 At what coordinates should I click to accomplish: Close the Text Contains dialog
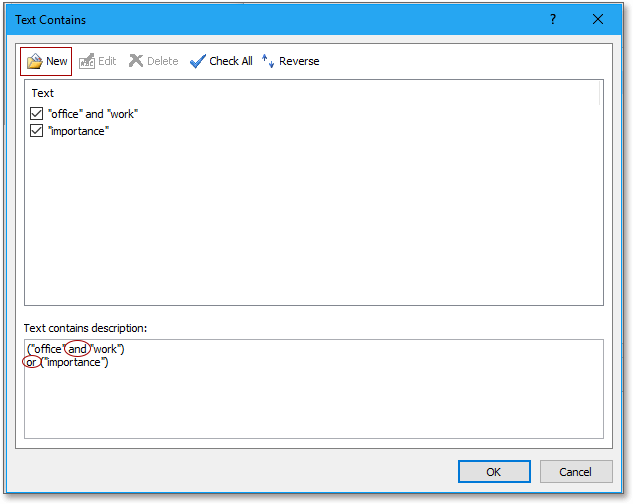pos(598,19)
